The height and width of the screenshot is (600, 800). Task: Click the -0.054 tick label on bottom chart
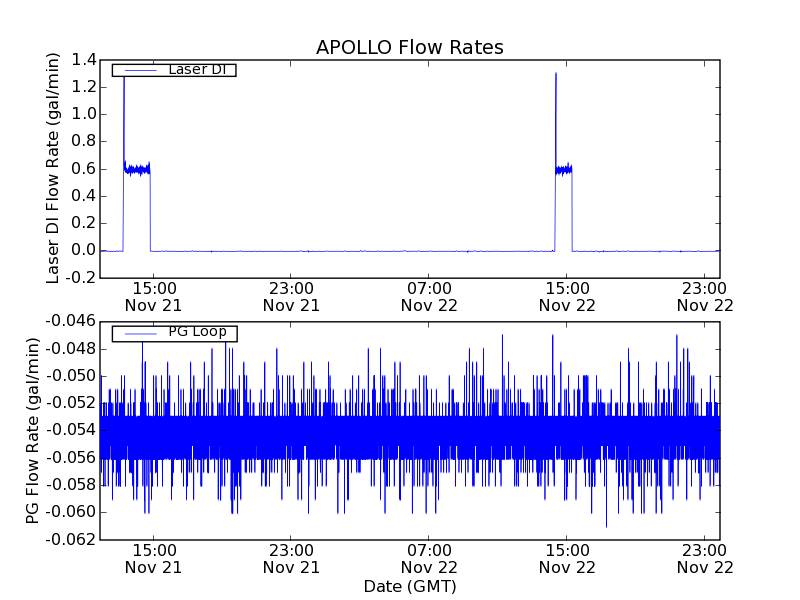70,430
